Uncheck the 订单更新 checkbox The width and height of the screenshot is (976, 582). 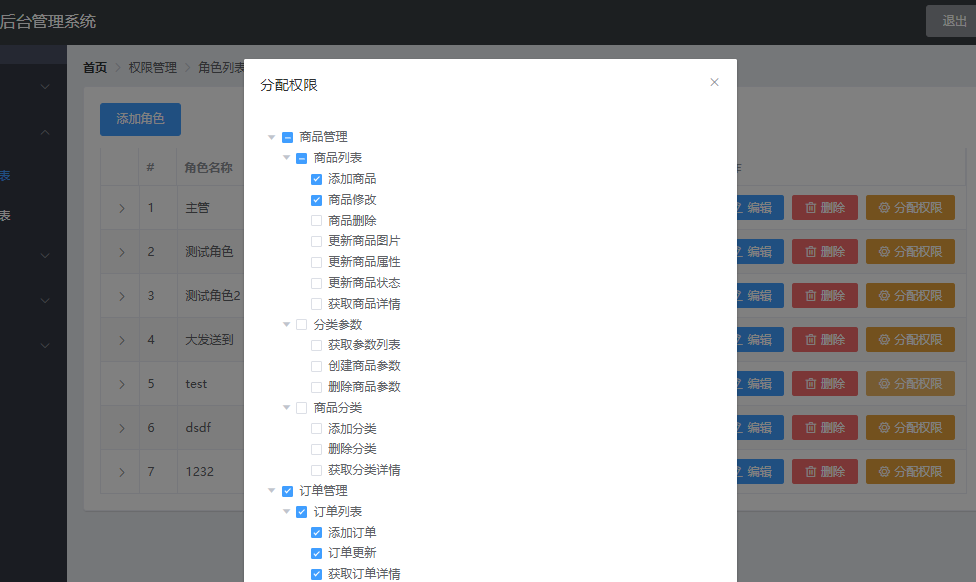316,553
